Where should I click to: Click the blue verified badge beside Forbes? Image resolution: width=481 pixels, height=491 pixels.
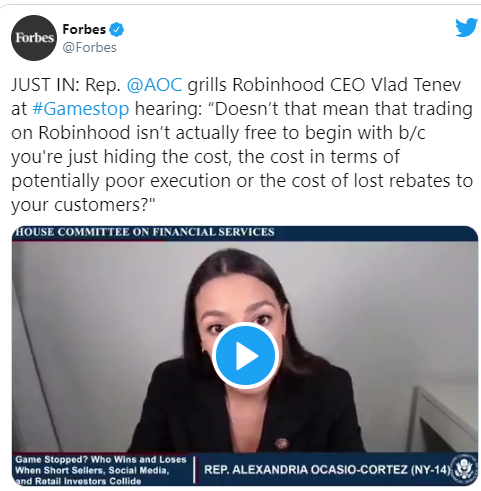(x=117, y=30)
